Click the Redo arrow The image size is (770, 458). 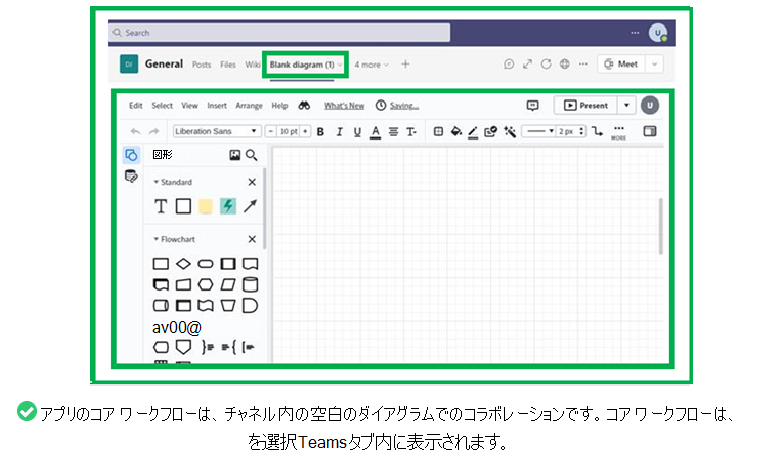(x=154, y=131)
